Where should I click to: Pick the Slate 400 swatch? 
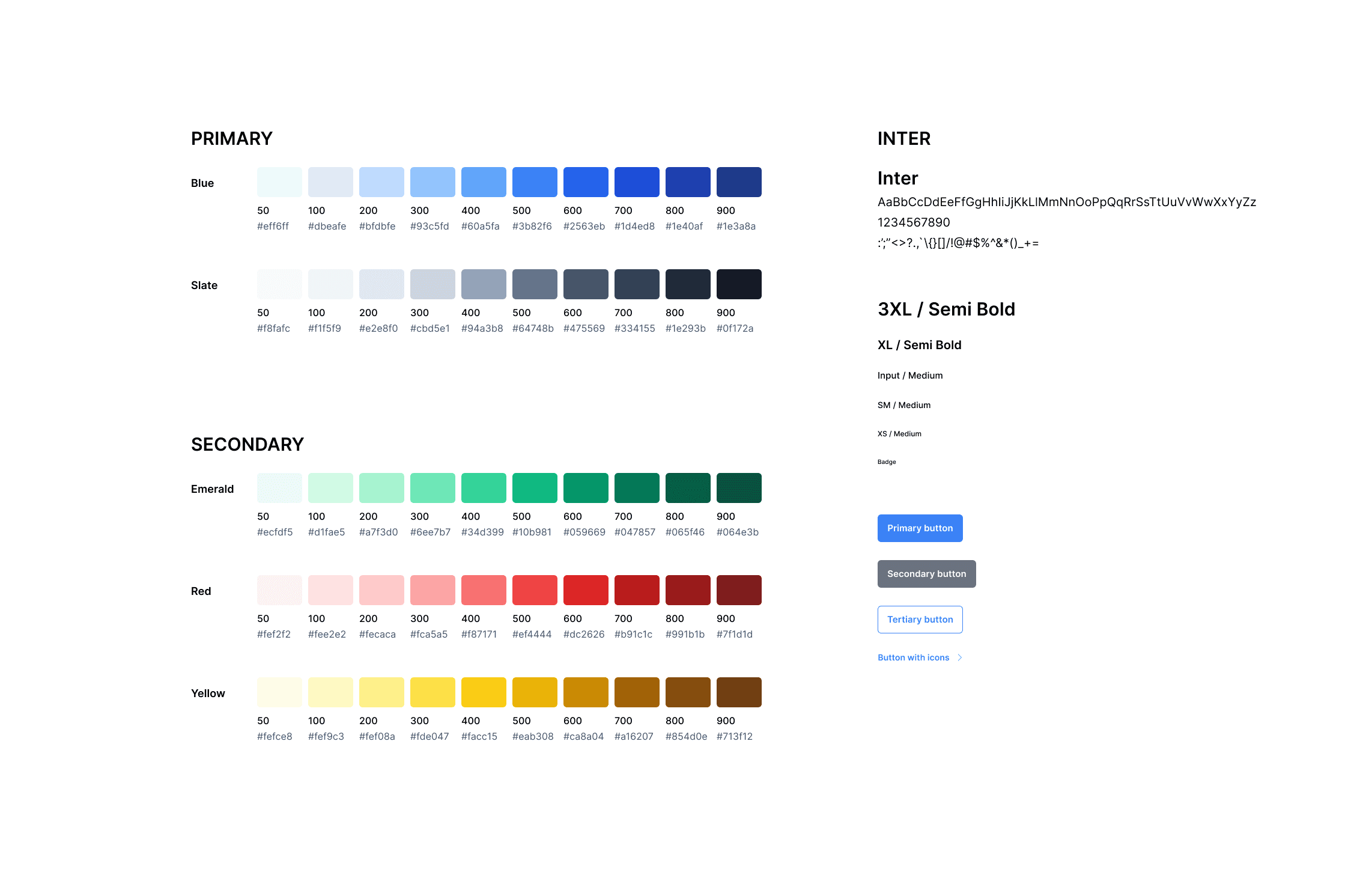484,284
